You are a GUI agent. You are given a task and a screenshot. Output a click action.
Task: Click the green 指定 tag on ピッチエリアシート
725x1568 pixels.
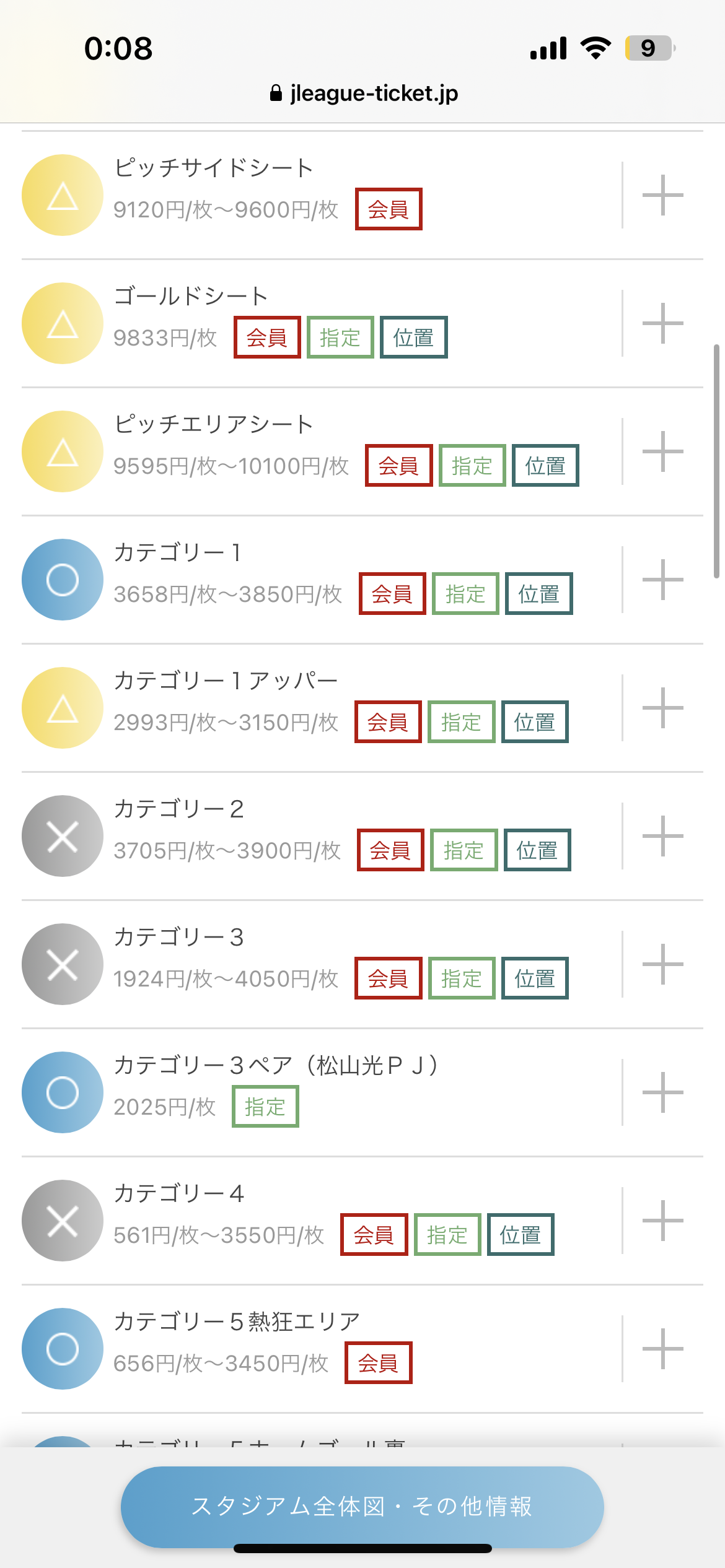click(472, 466)
